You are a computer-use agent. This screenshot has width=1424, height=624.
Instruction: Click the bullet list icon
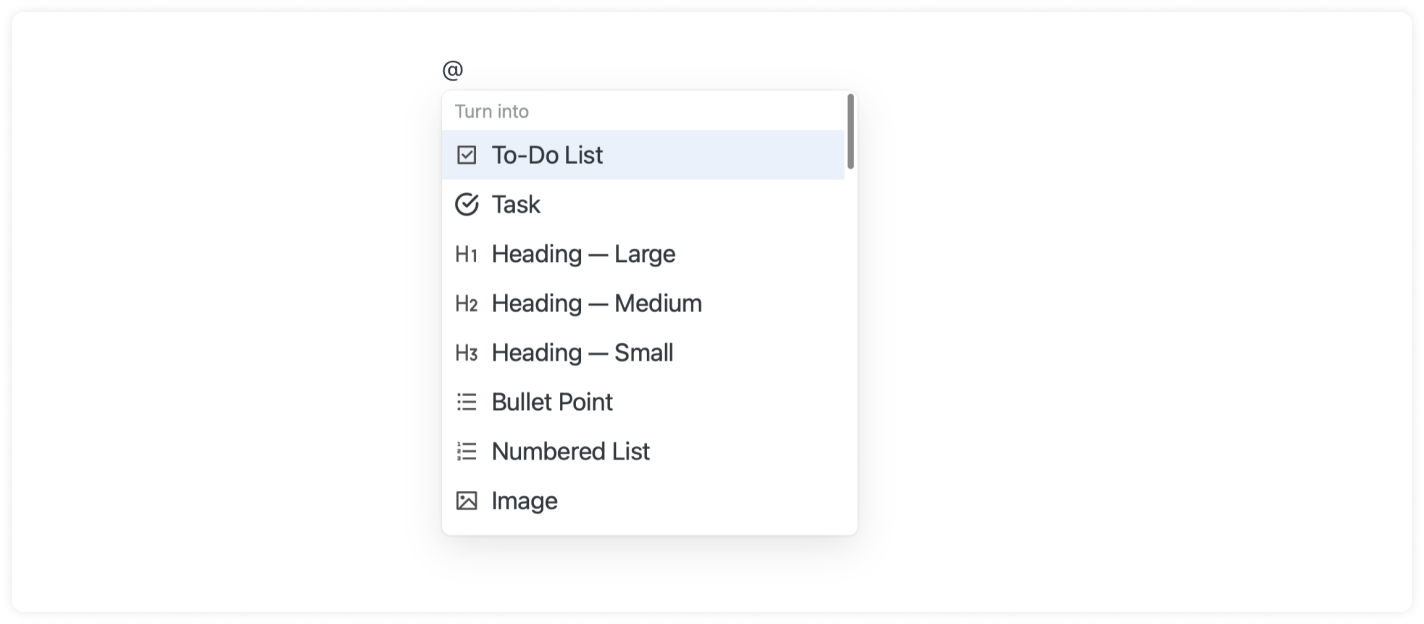[466, 402]
